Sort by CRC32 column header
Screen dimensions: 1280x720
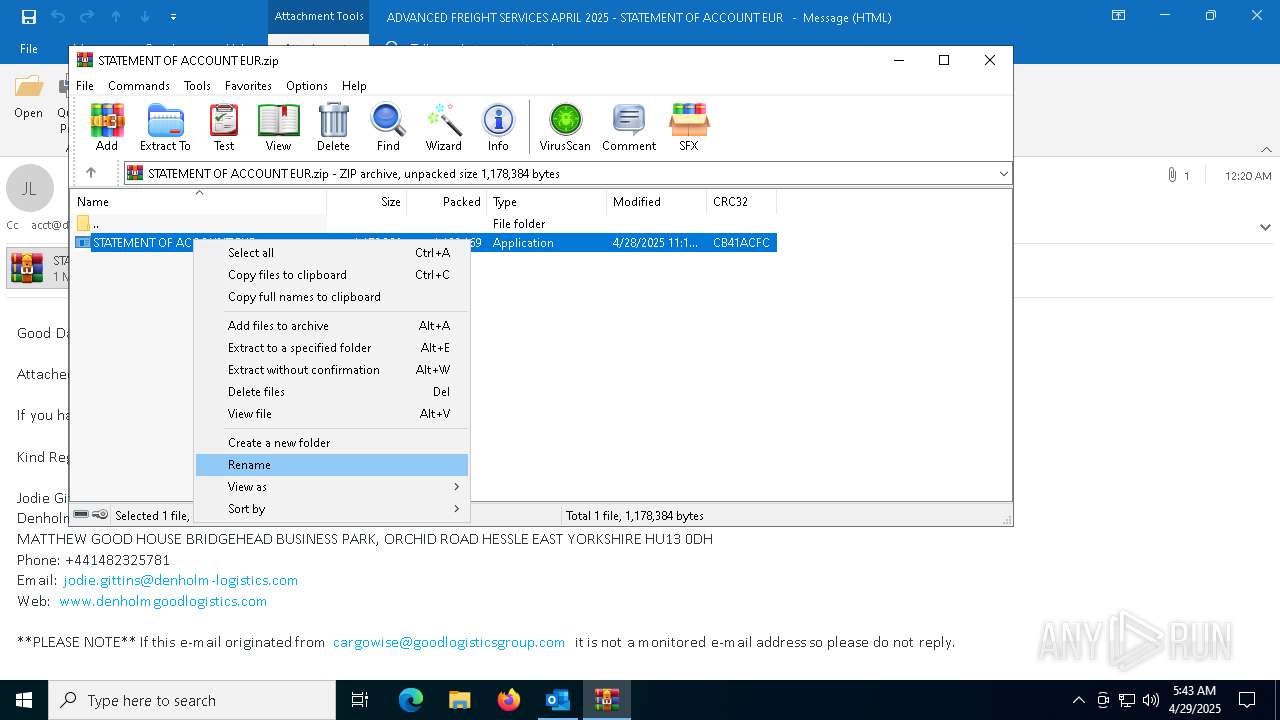[x=741, y=202]
